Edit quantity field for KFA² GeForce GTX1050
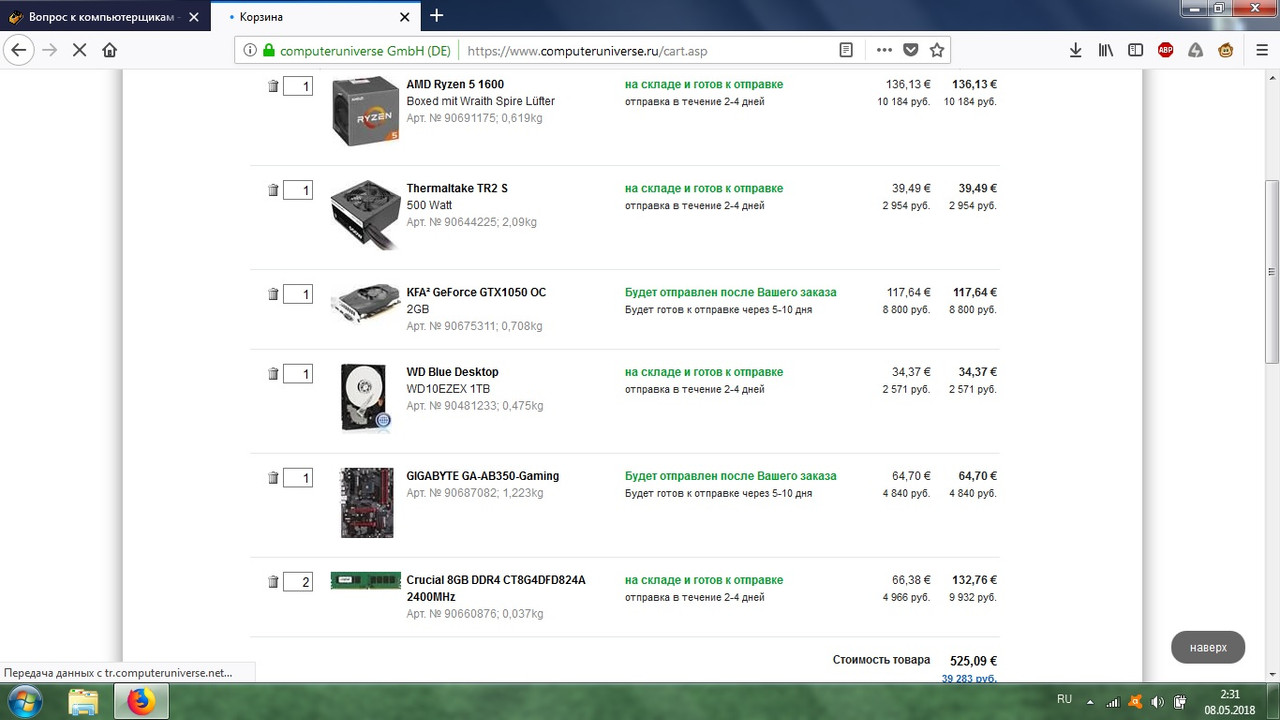 point(298,294)
